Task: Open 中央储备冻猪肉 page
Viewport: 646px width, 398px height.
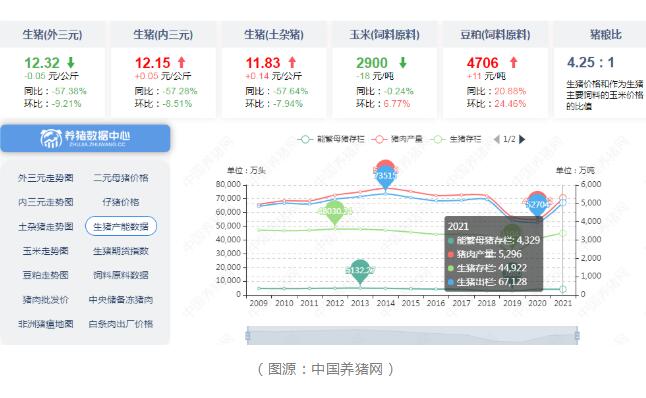Action: [x=121, y=300]
